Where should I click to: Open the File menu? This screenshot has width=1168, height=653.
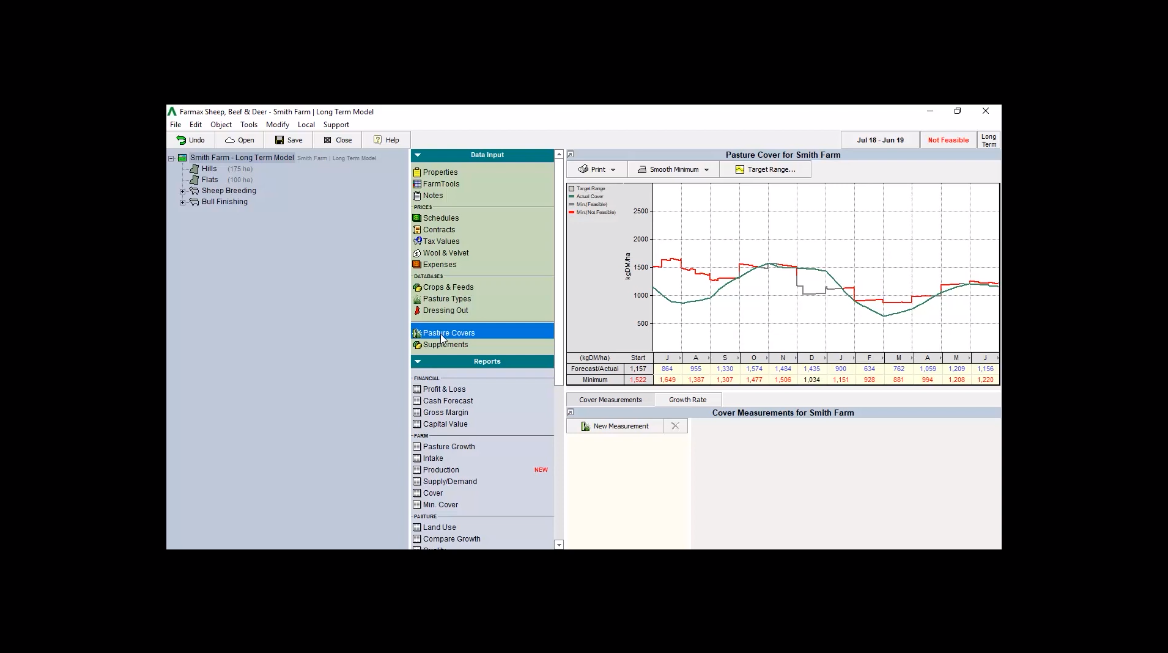click(x=176, y=125)
